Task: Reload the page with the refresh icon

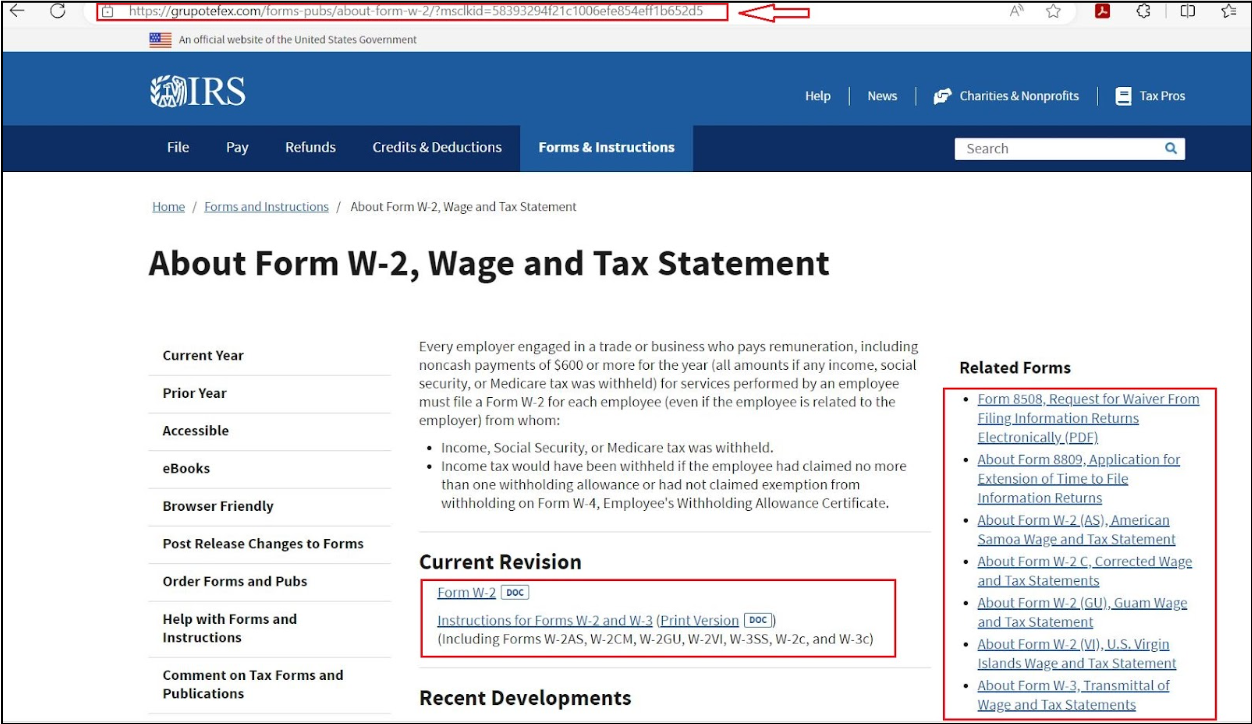Action: 58,11
